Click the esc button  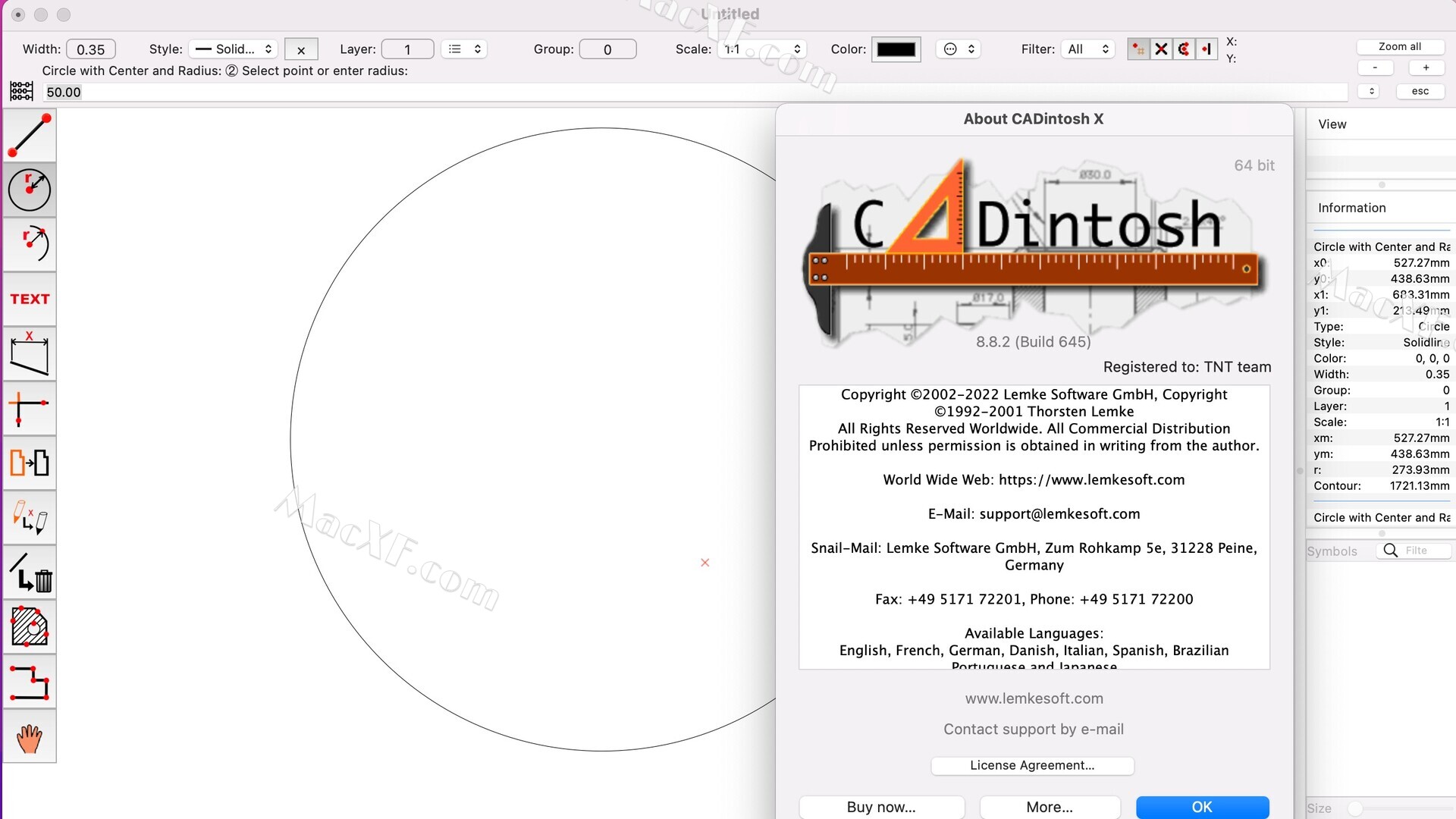click(x=1420, y=91)
